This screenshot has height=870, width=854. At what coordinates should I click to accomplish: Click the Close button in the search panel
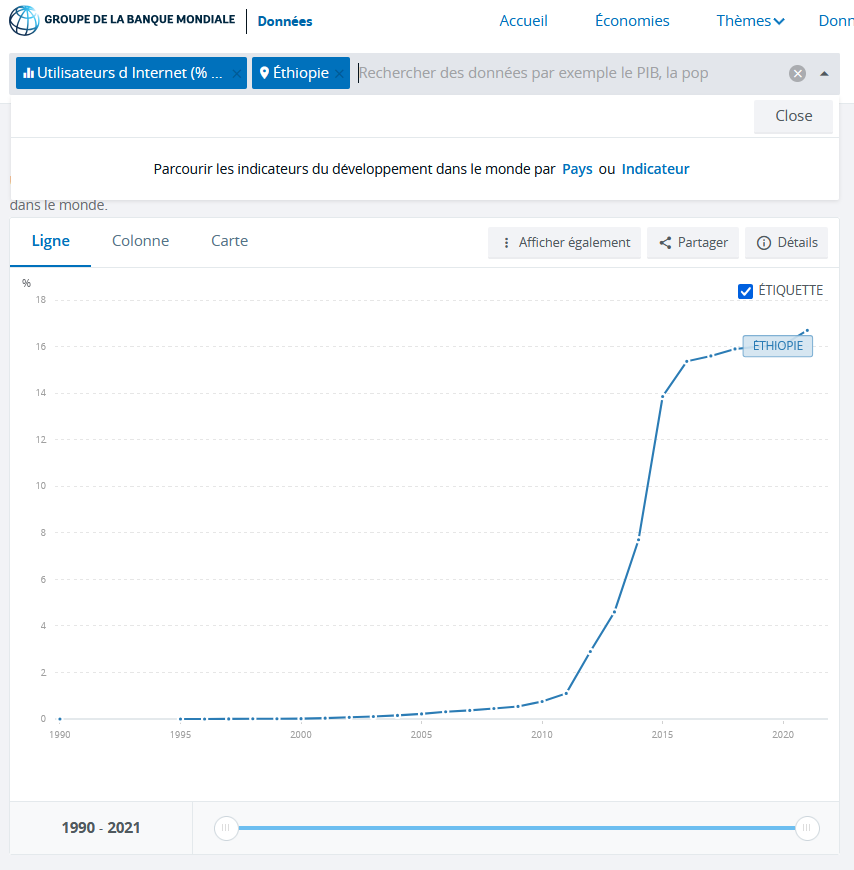click(794, 116)
